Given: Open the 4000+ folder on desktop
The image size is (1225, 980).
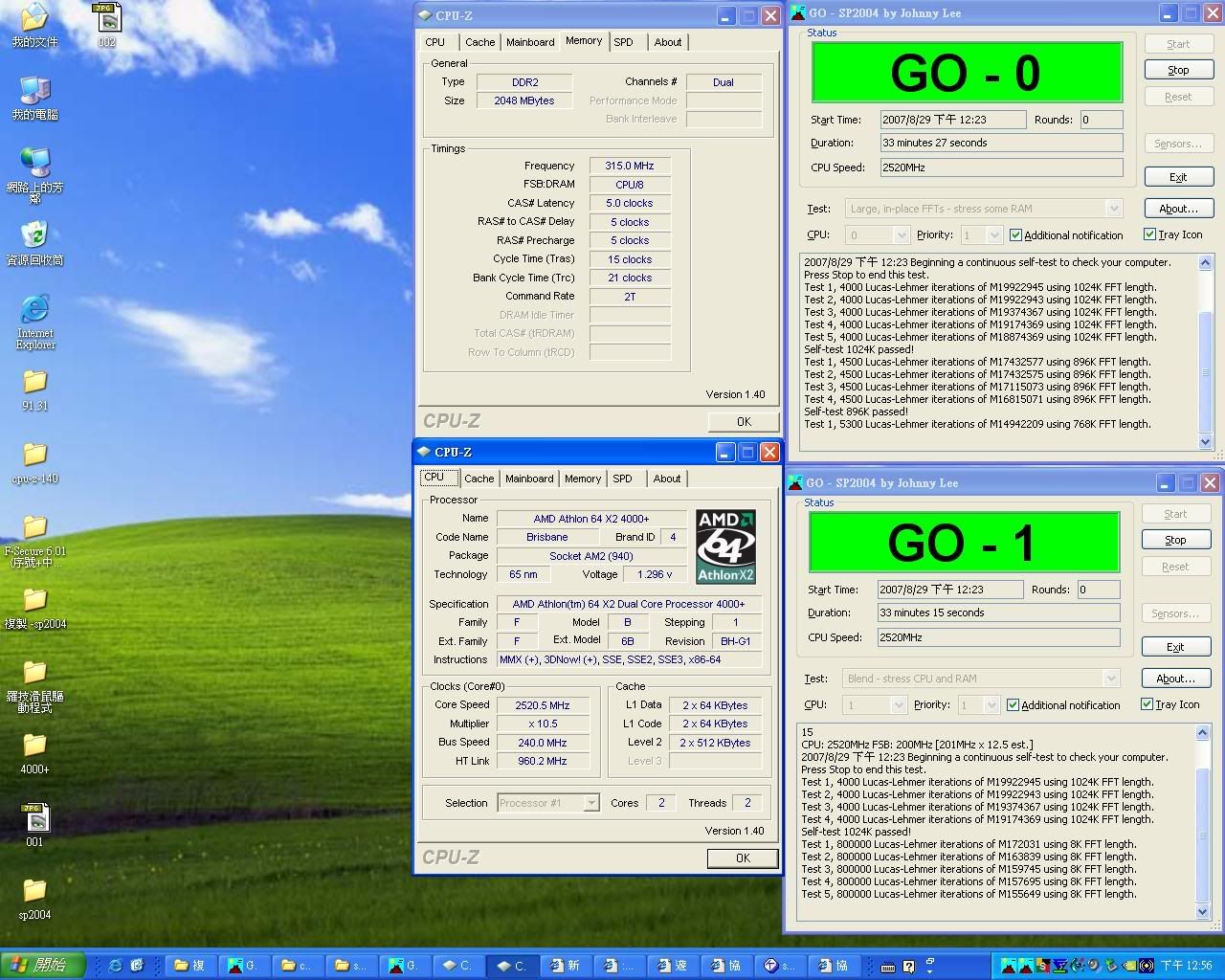Looking at the screenshot, I should tap(34, 753).
